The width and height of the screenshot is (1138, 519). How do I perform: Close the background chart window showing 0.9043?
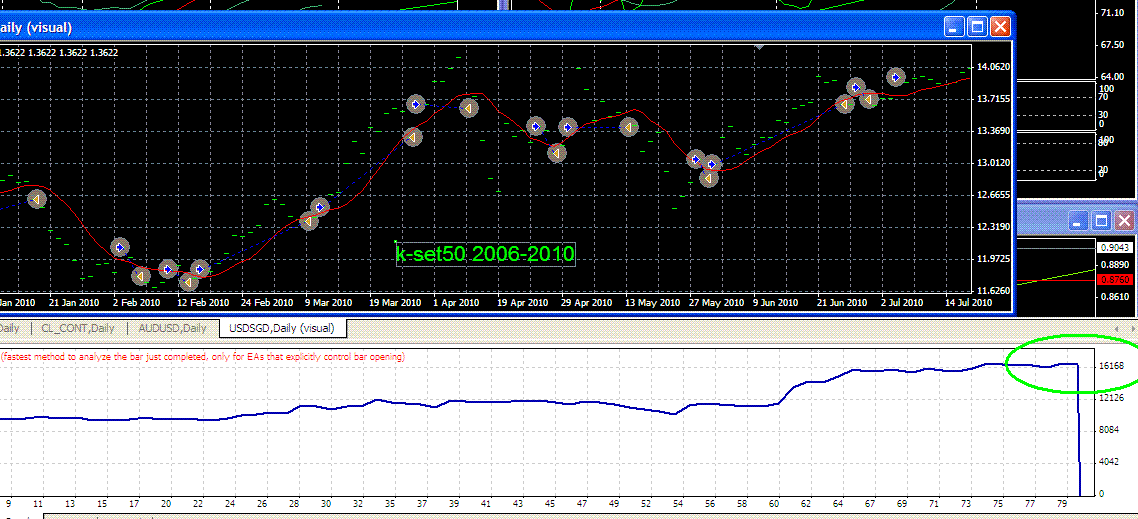point(1125,221)
